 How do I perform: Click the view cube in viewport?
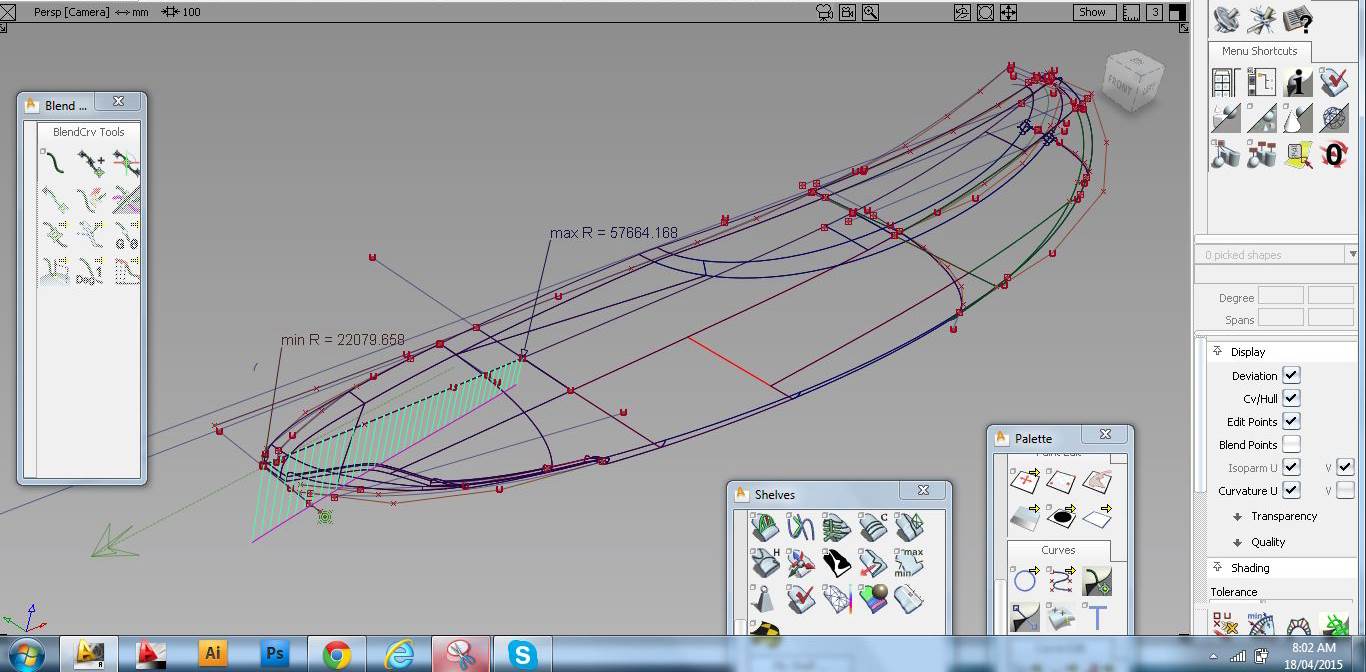(x=1133, y=82)
